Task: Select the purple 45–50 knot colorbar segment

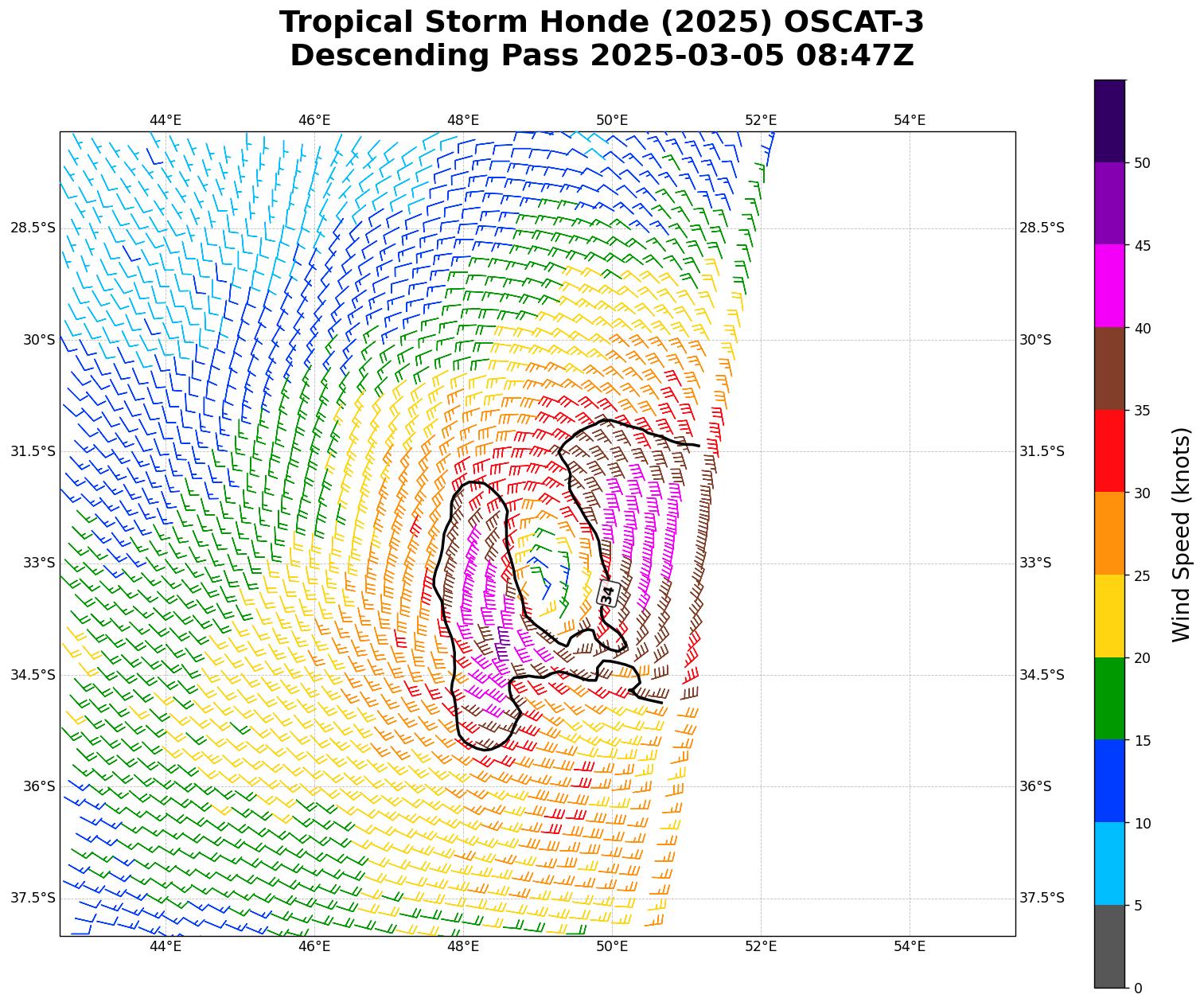Action: pos(1109,203)
